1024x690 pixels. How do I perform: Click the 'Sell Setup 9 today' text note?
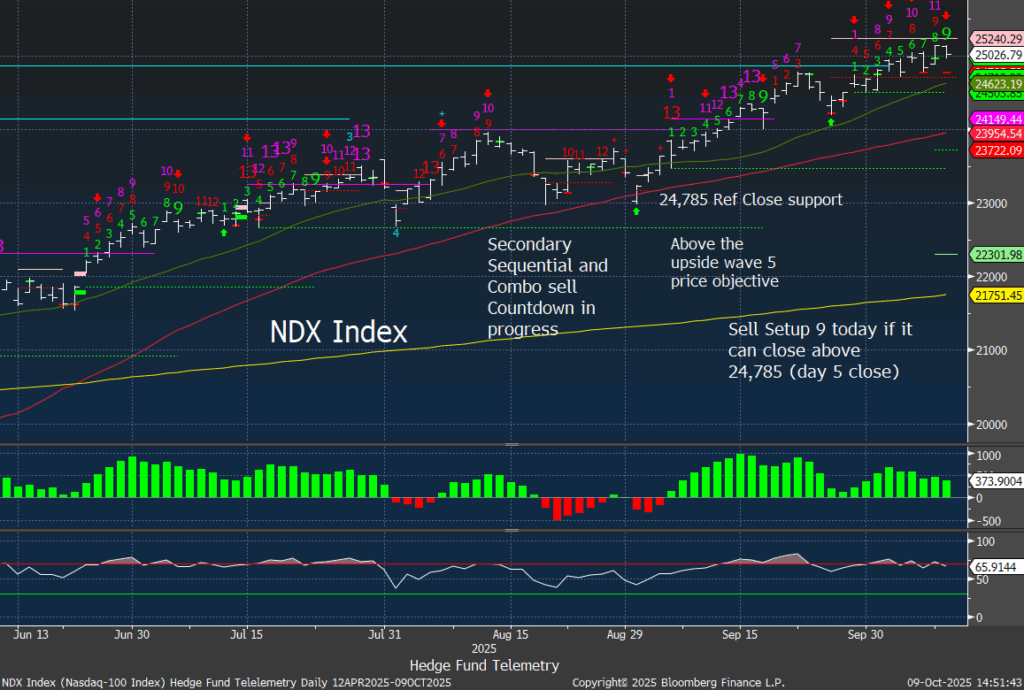coord(820,350)
